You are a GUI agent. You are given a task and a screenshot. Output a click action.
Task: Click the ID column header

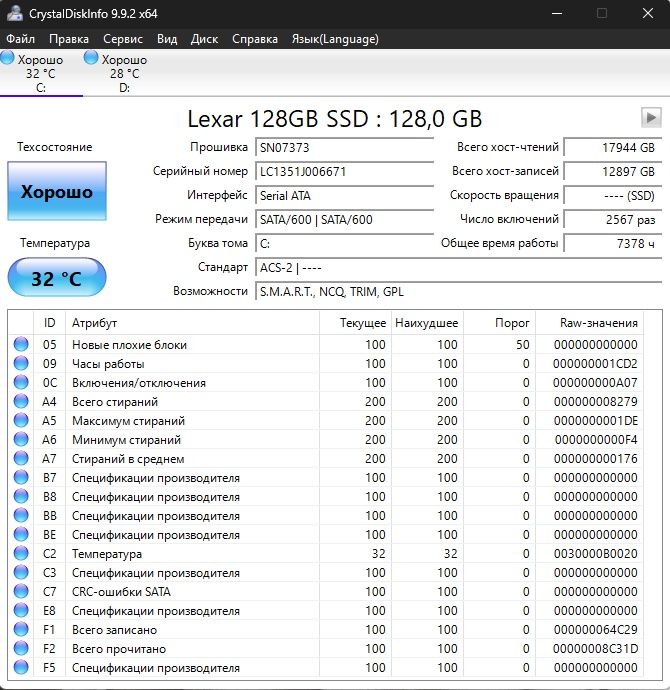(49, 323)
